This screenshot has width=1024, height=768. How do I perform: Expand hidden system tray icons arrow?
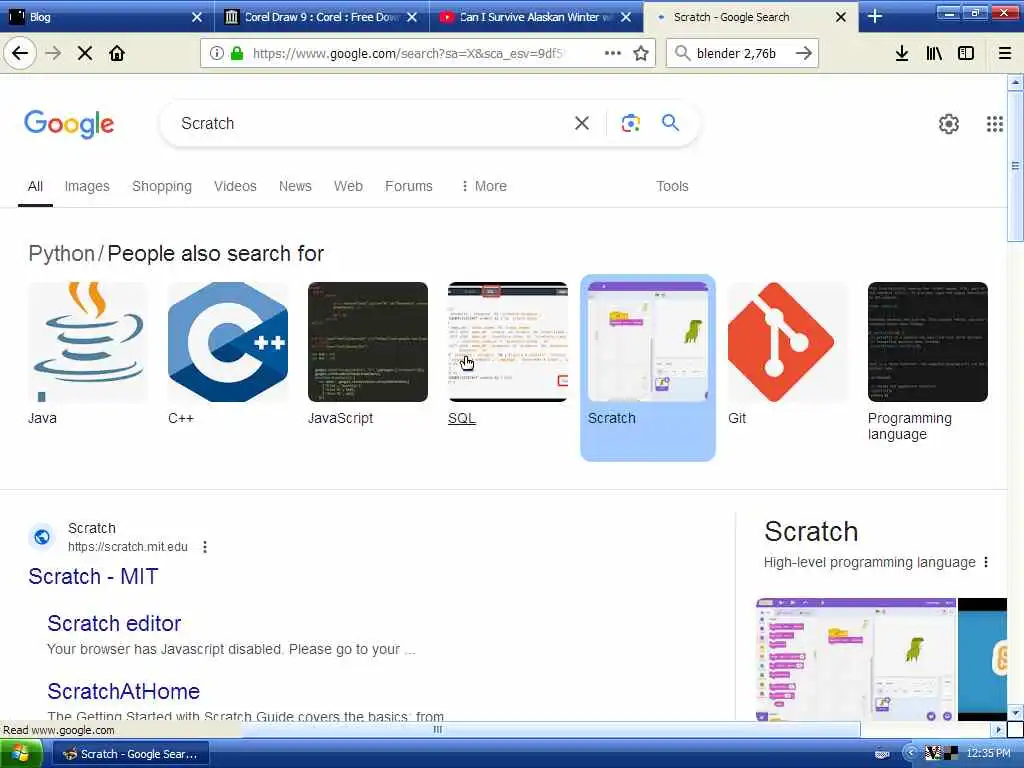(910, 754)
